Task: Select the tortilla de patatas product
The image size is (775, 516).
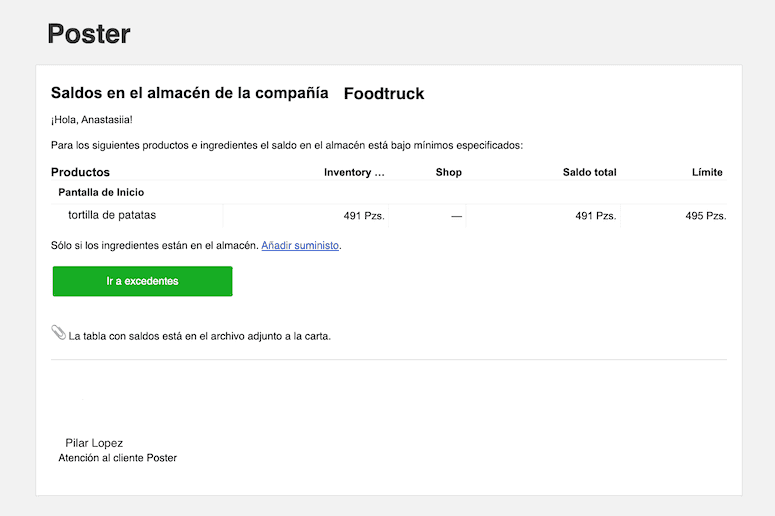Action: (112, 215)
